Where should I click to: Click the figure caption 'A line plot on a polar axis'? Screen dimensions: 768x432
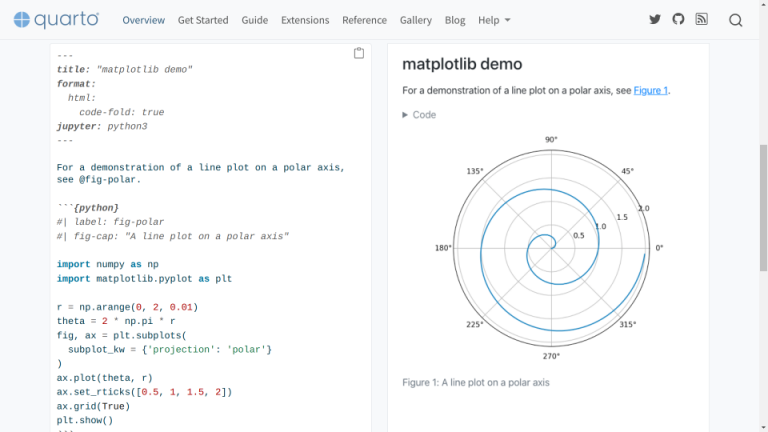click(476, 383)
